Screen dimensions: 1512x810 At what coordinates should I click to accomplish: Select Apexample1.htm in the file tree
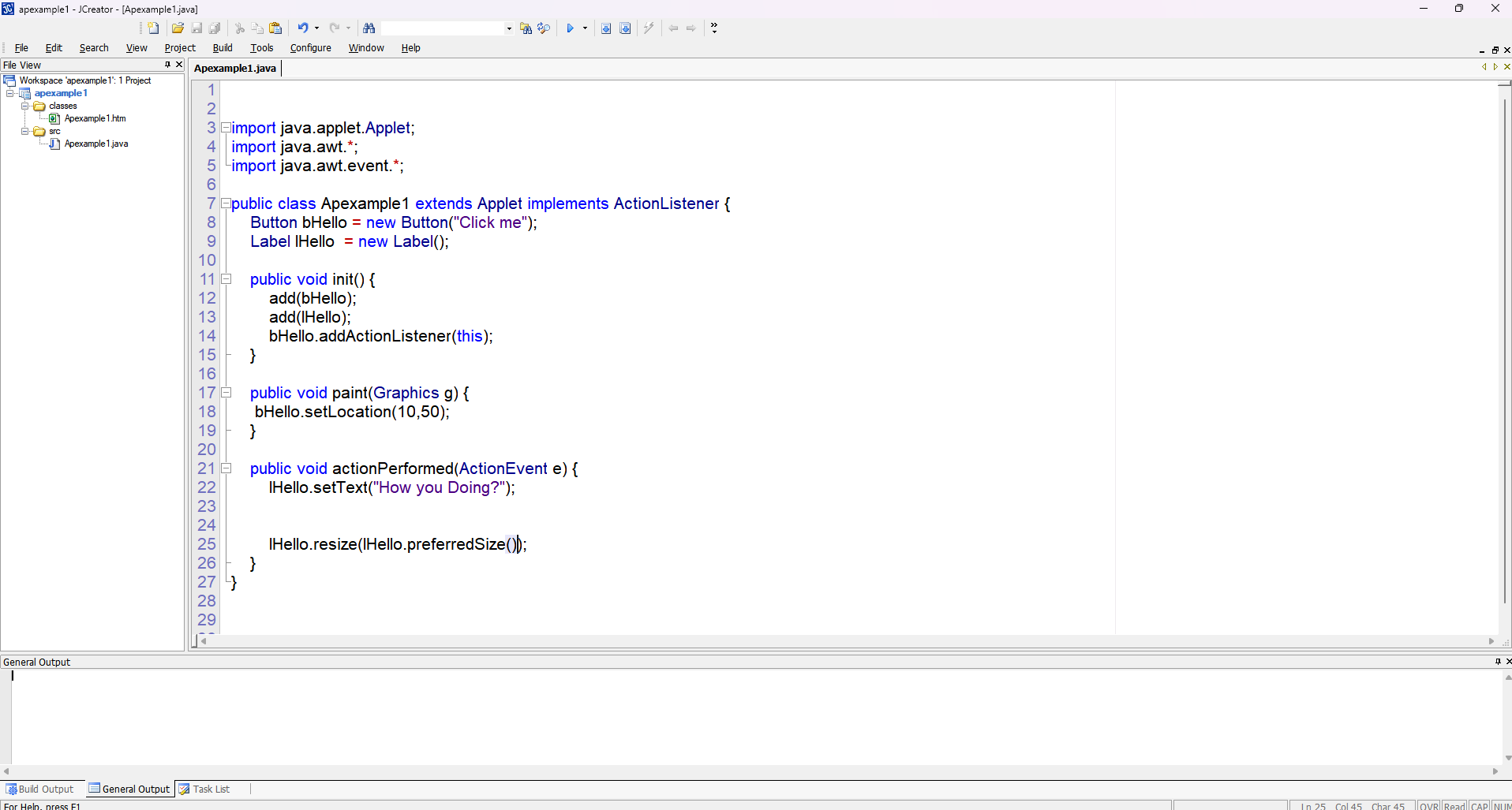coord(95,118)
